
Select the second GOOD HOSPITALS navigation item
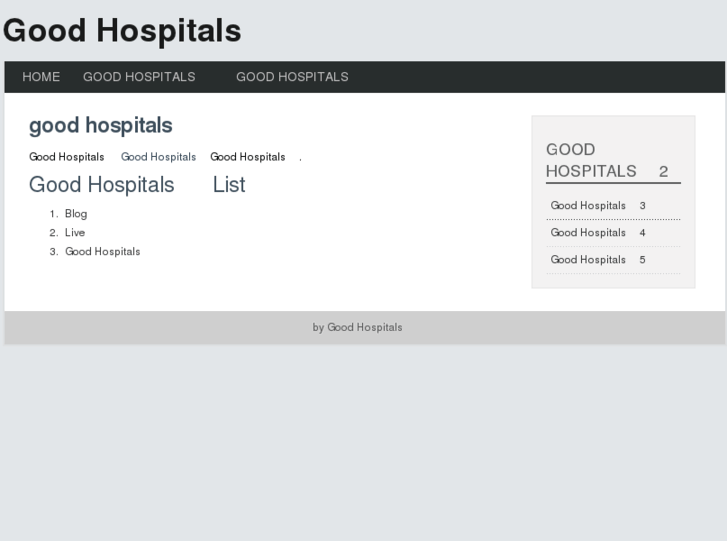coord(292,77)
